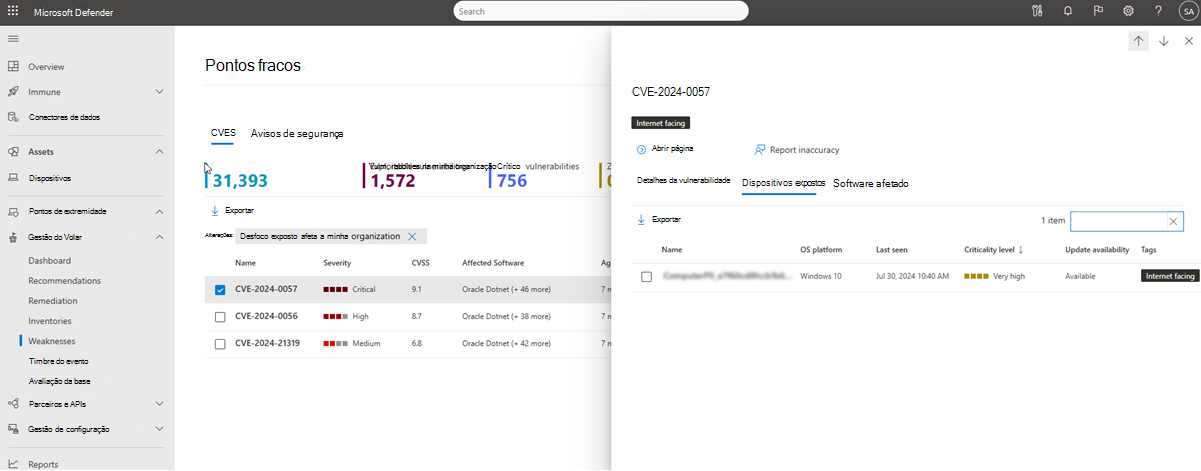Uncheck the CVE-2024-0057 row checkbox
Screen dimensions: 1201x471
(x=220, y=290)
